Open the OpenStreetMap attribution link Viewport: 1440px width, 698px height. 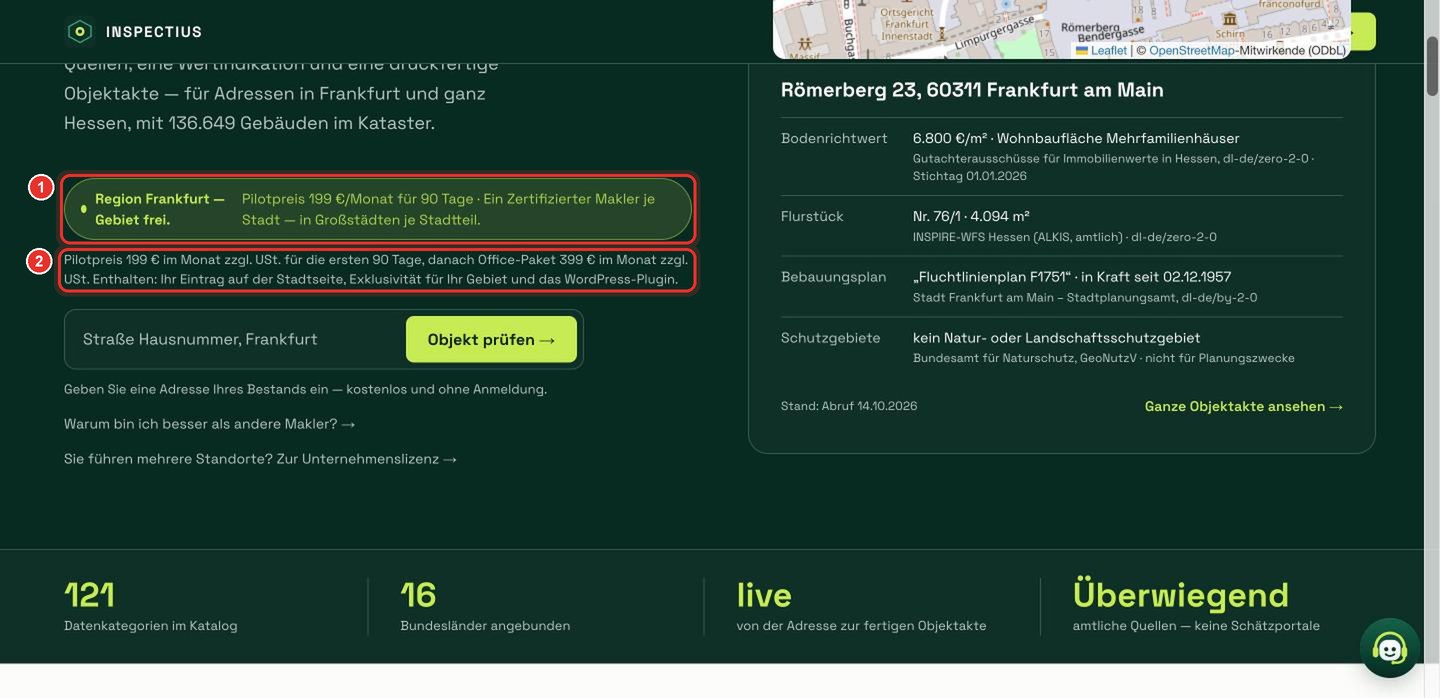[x=1191, y=50]
